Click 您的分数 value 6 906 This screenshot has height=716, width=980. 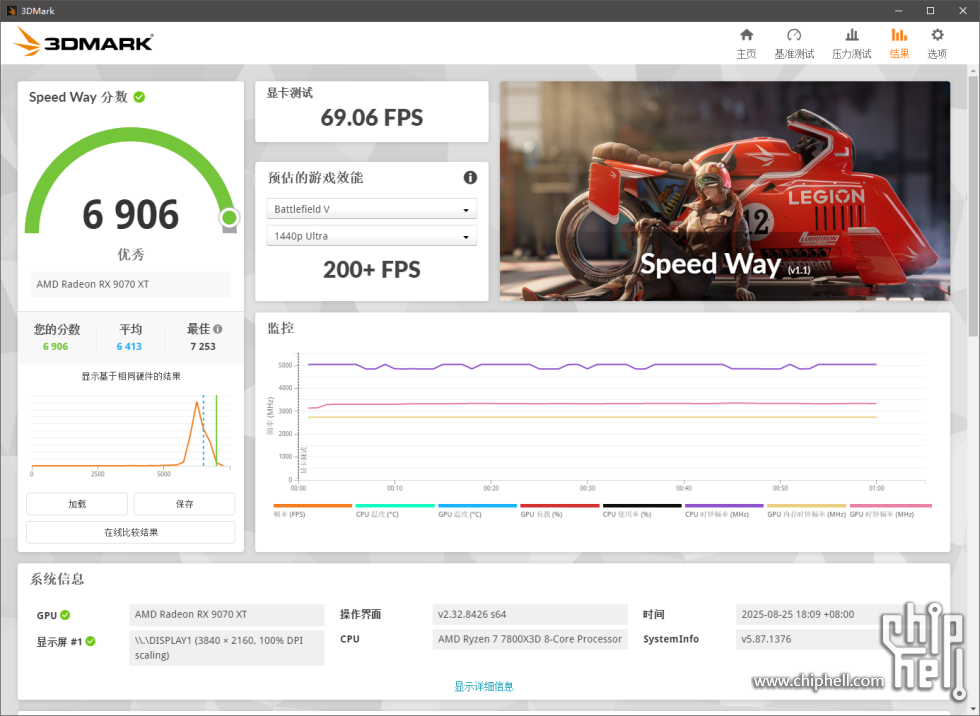click(x=56, y=346)
